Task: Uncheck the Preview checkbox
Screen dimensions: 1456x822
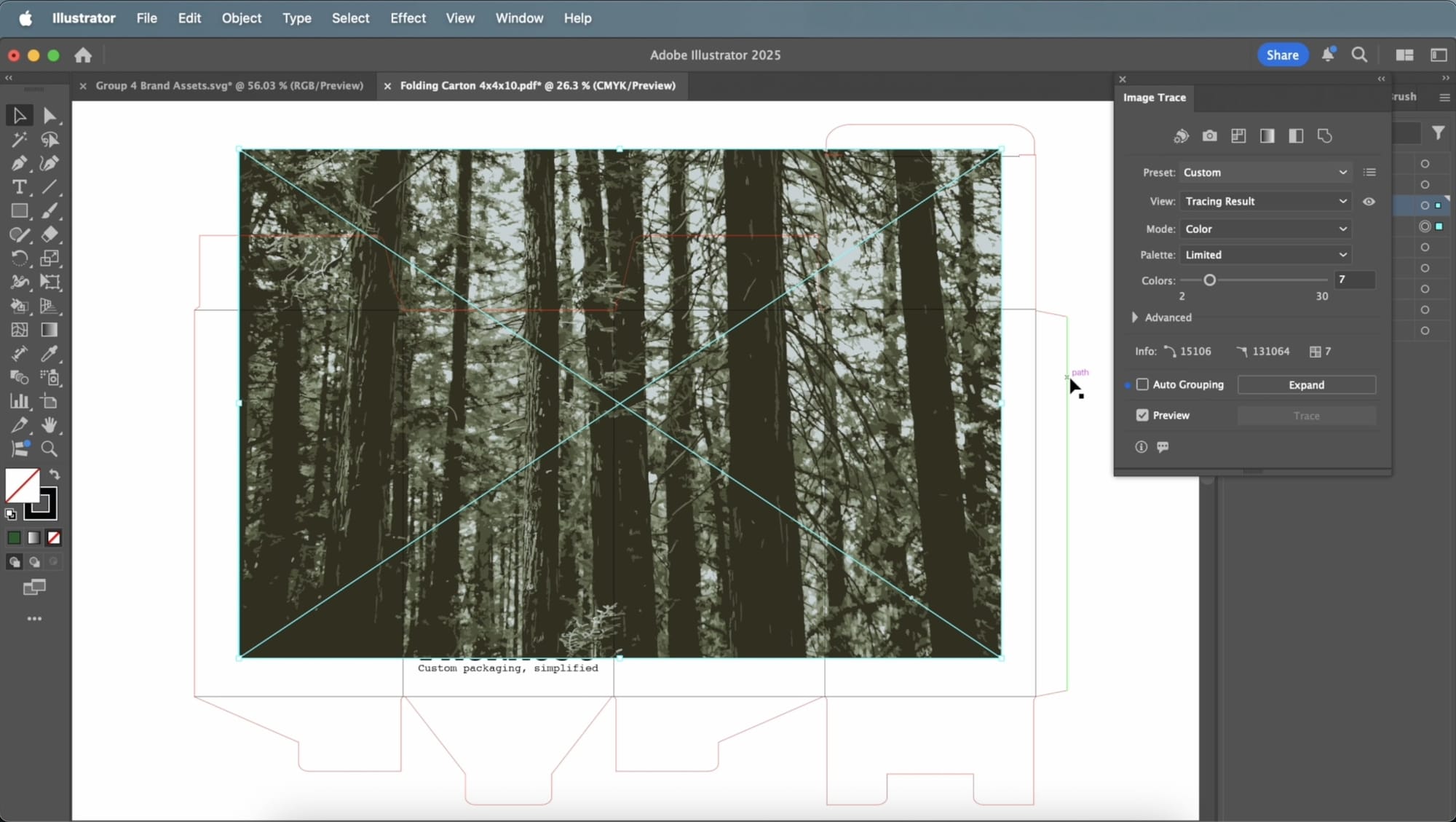Action: tap(1142, 415)
